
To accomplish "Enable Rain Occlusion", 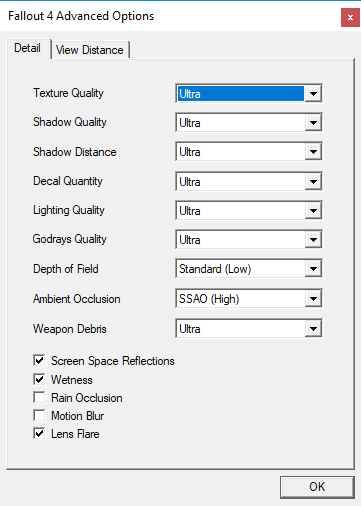I will (x=39, y=397).
